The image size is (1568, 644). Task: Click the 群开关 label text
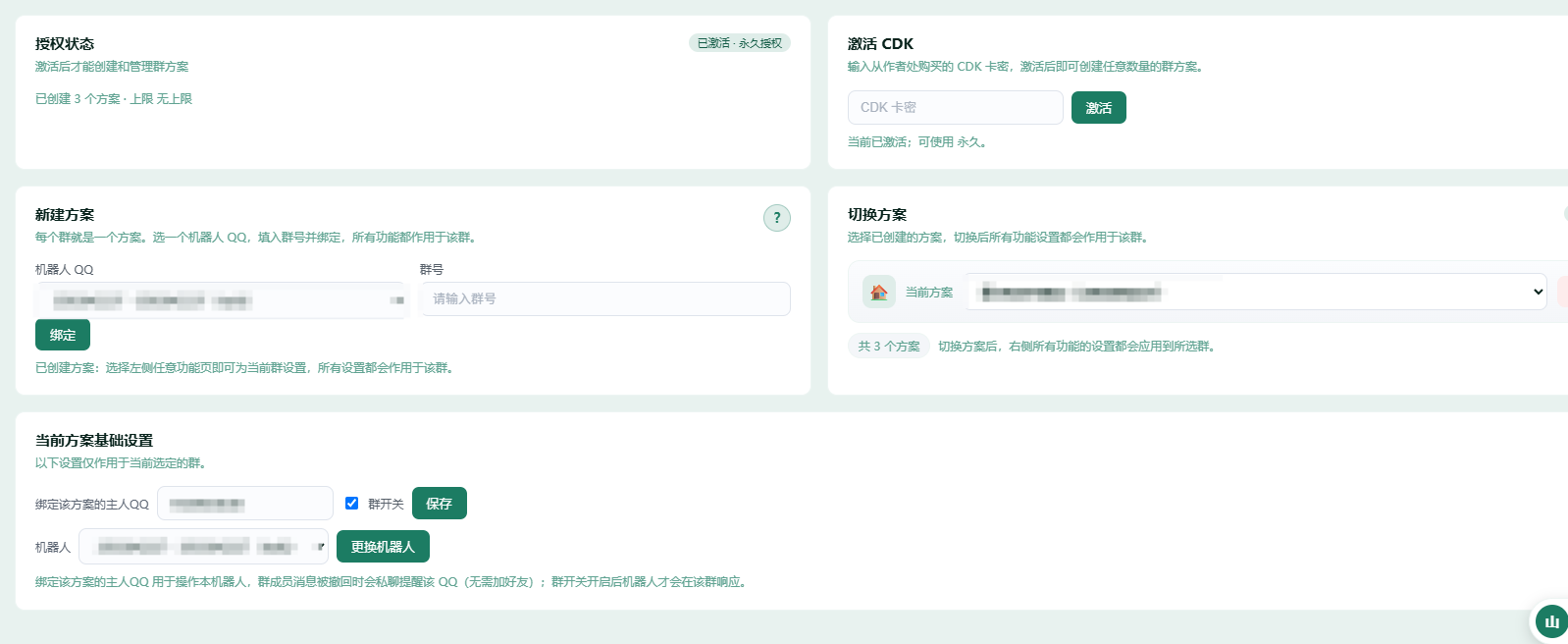(x=386, y=504)
